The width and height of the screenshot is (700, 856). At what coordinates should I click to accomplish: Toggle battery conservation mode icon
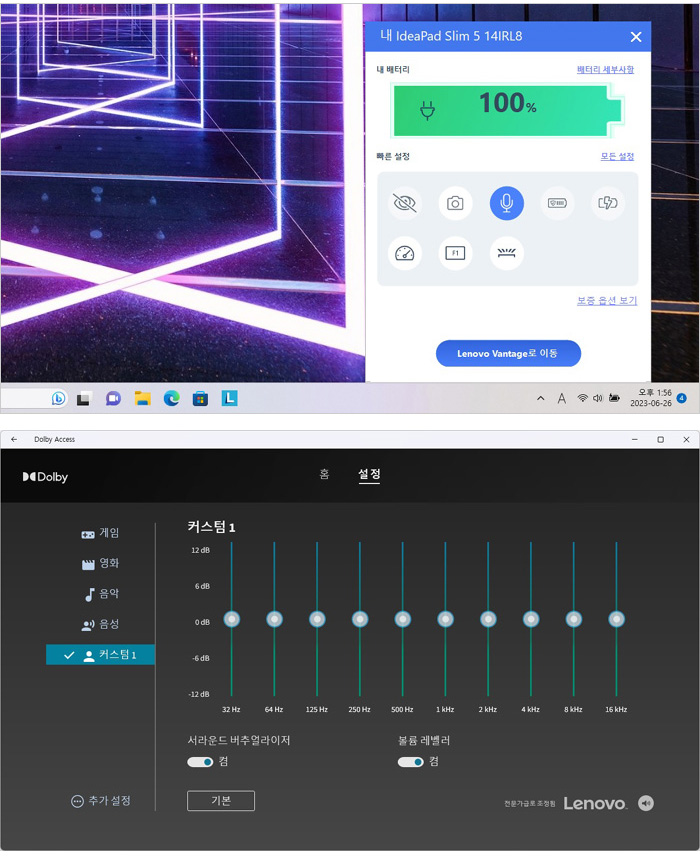[557, 203]
